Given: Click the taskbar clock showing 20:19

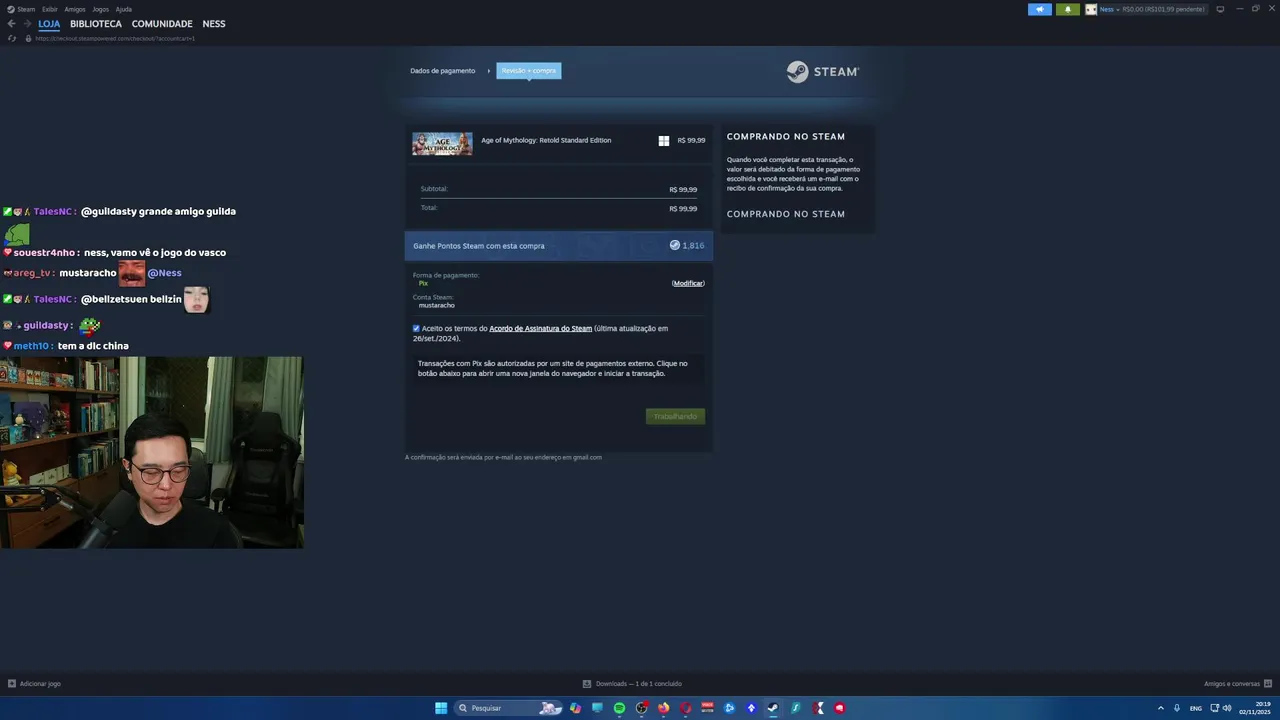Looking at the screenshot, I should tap(1255, 708).
